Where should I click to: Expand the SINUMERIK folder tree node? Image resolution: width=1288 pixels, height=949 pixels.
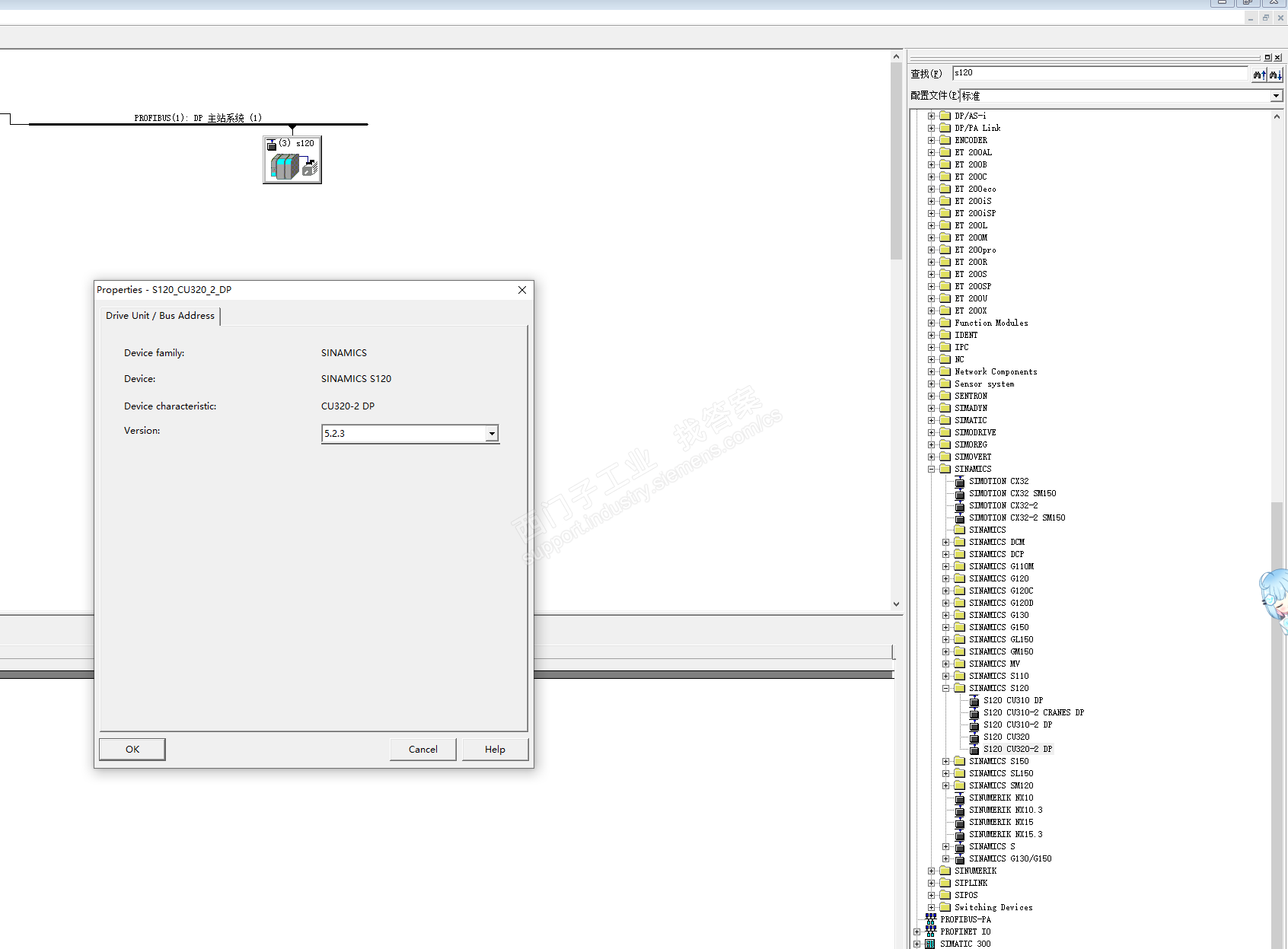[x=931, y=871]
